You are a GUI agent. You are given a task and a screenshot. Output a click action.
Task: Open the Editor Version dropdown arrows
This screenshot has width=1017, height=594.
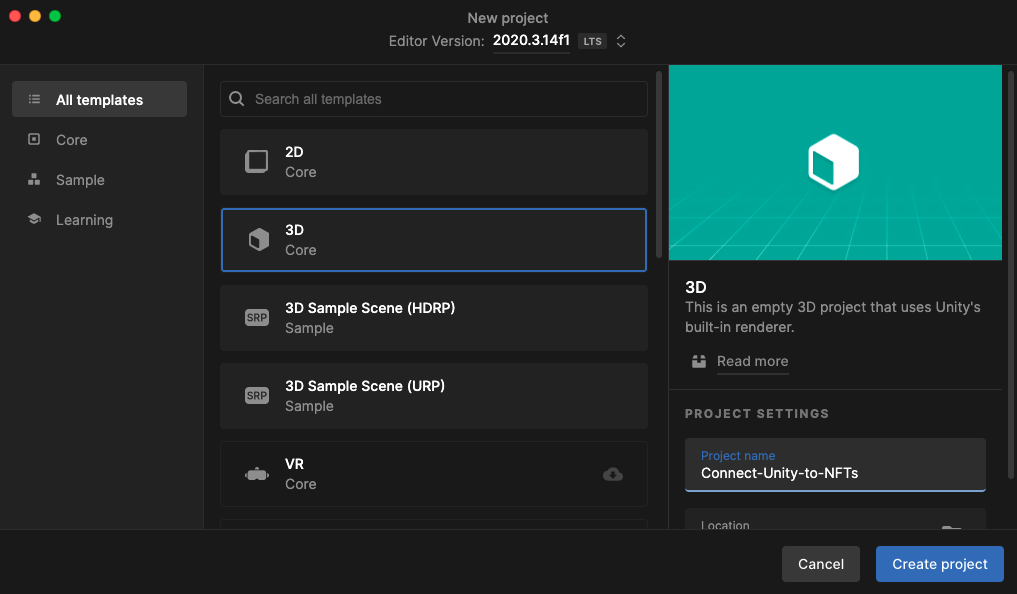(621, 41)
